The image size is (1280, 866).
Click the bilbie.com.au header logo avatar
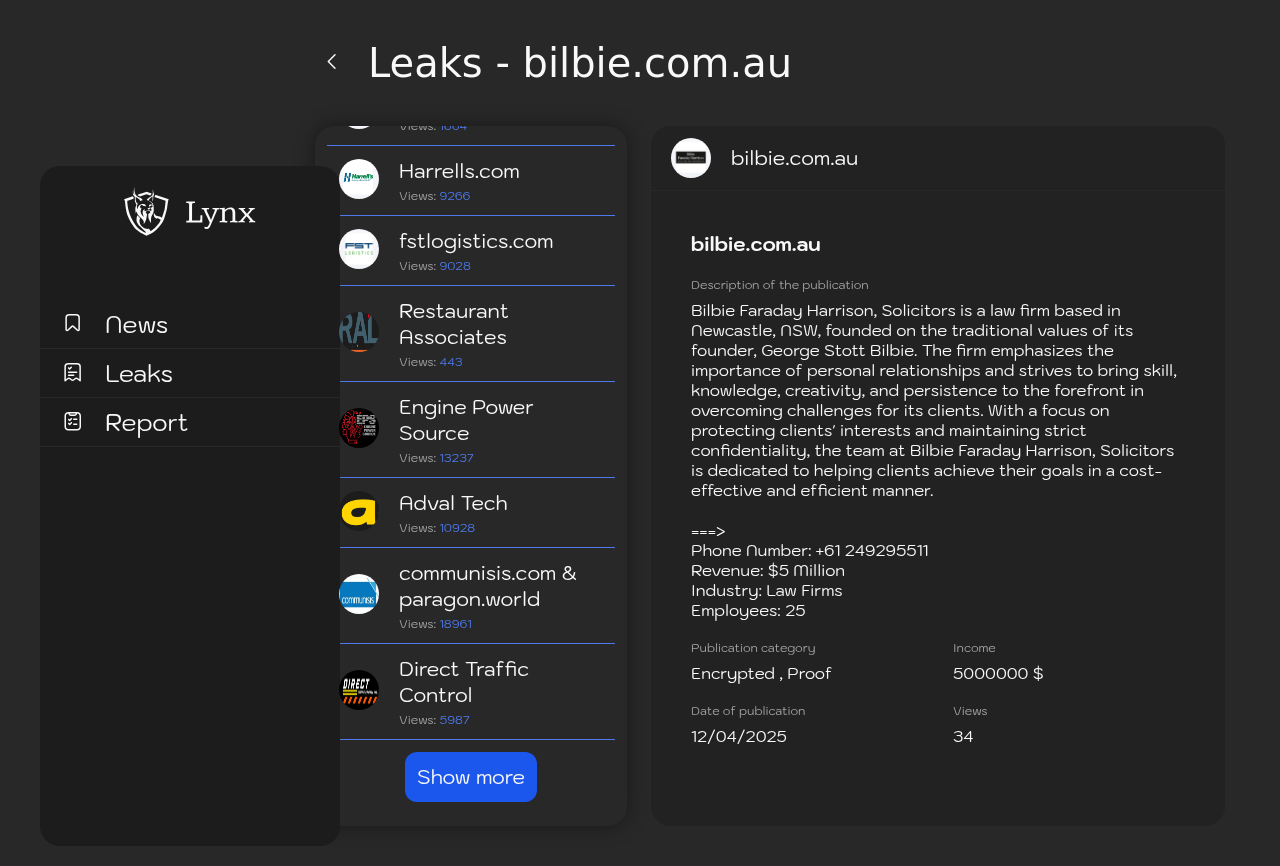691,158
